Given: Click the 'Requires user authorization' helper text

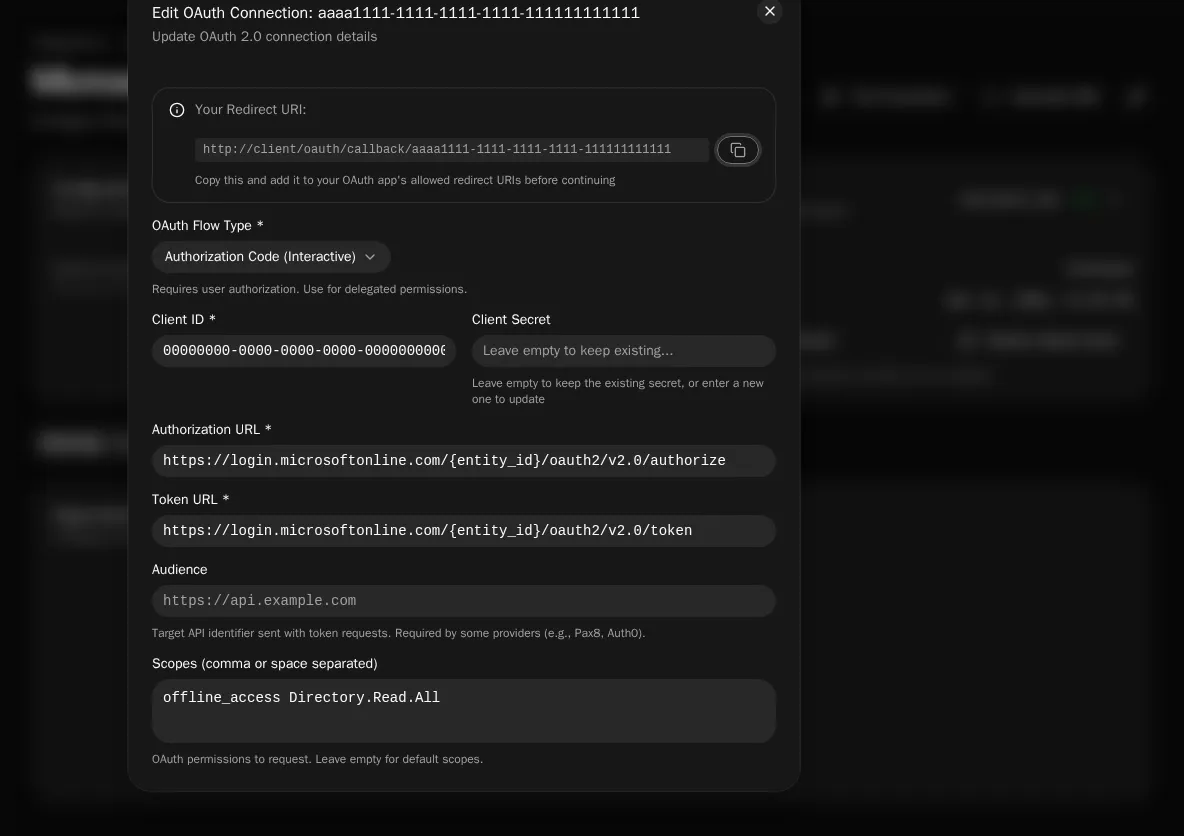Looking at the screenshot, I should (x=309, y=289).
